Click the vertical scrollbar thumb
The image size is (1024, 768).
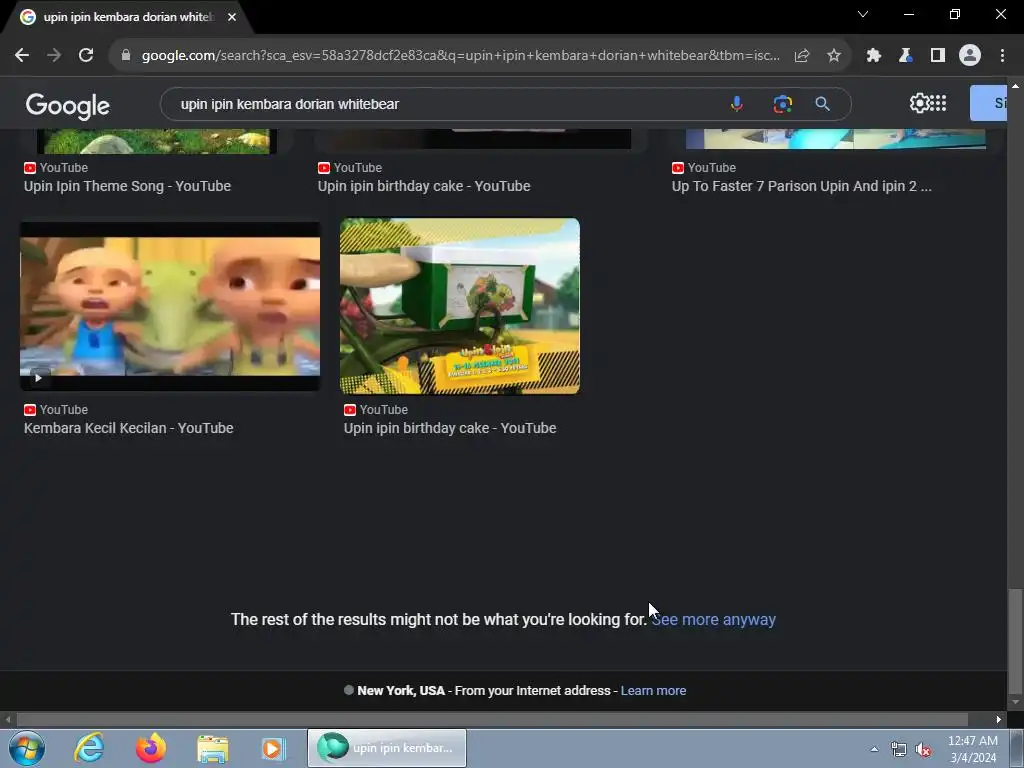pyautogui.click(x=1014, y=640)
